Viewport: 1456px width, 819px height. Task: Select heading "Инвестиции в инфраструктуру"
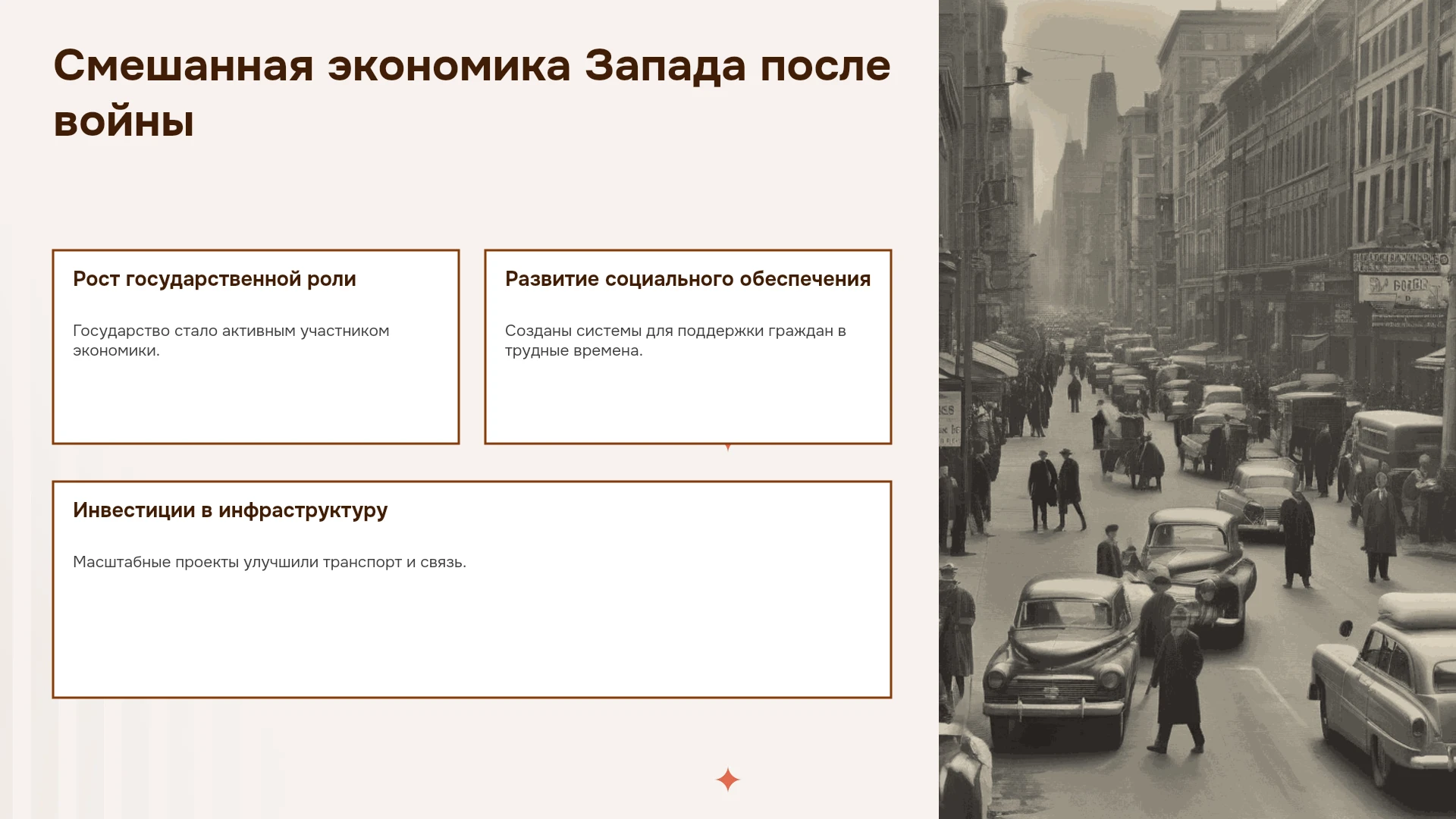coord(230,510)
